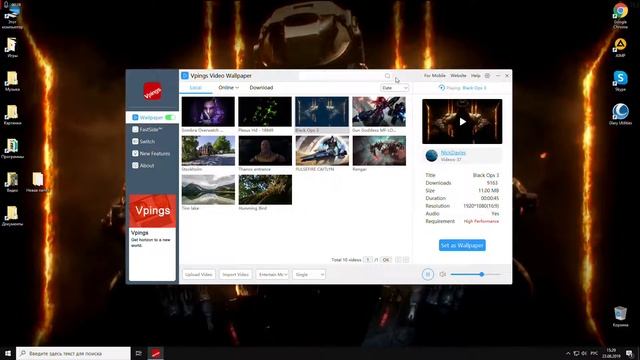Open the Программы desktop folder
Viewport: 640px width, 360px height.
12,149
